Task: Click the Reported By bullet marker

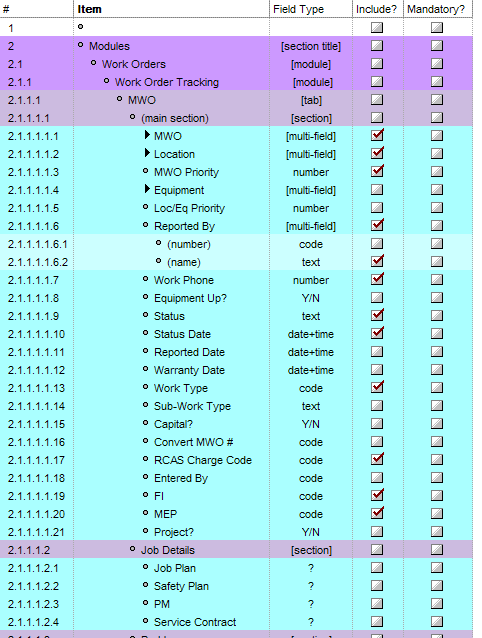Action: tap(145, 225)
